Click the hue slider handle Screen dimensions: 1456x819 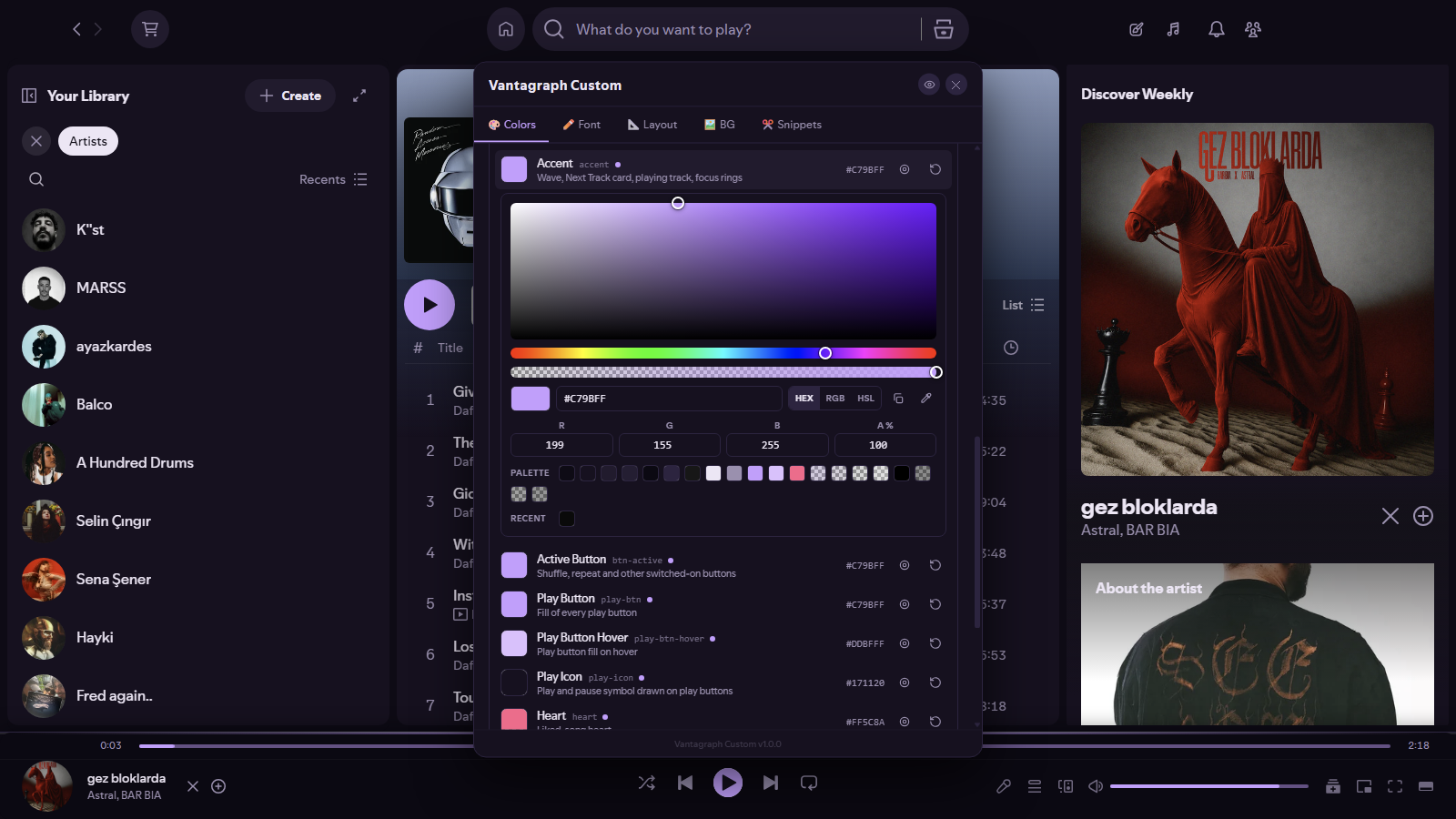(825, 353)
